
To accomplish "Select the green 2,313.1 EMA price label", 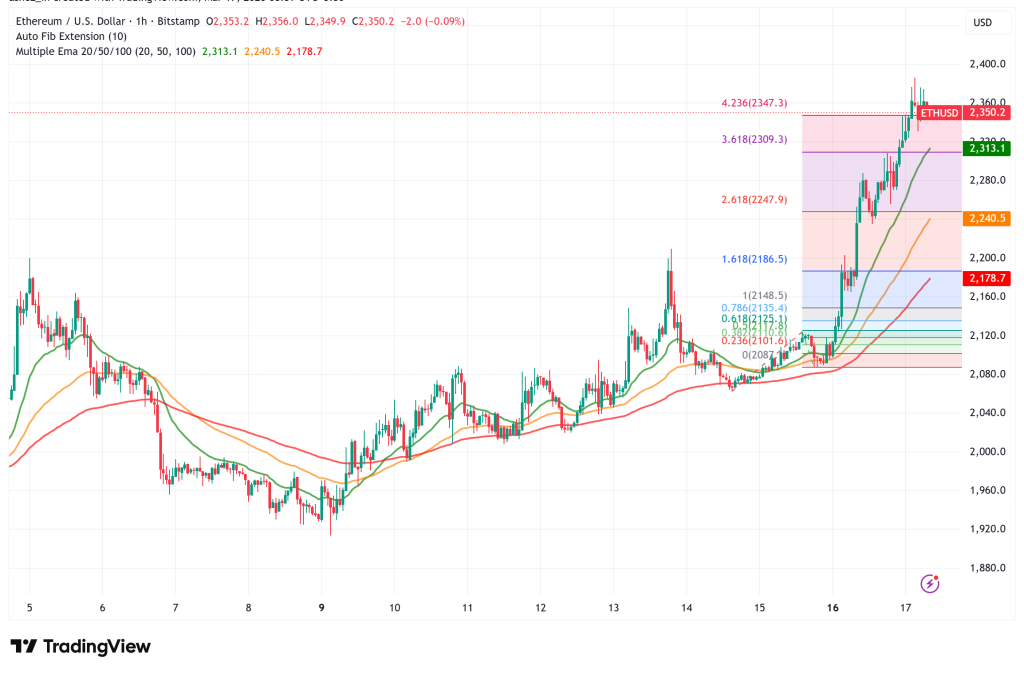I will point(987,148).
